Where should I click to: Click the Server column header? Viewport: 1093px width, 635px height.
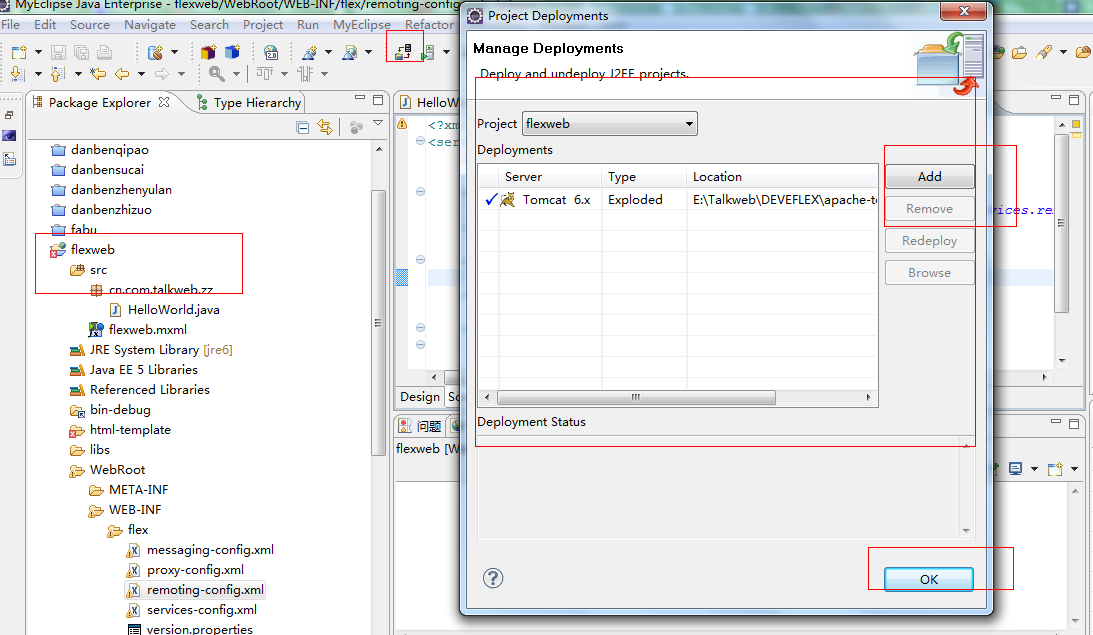pos(550,177)
